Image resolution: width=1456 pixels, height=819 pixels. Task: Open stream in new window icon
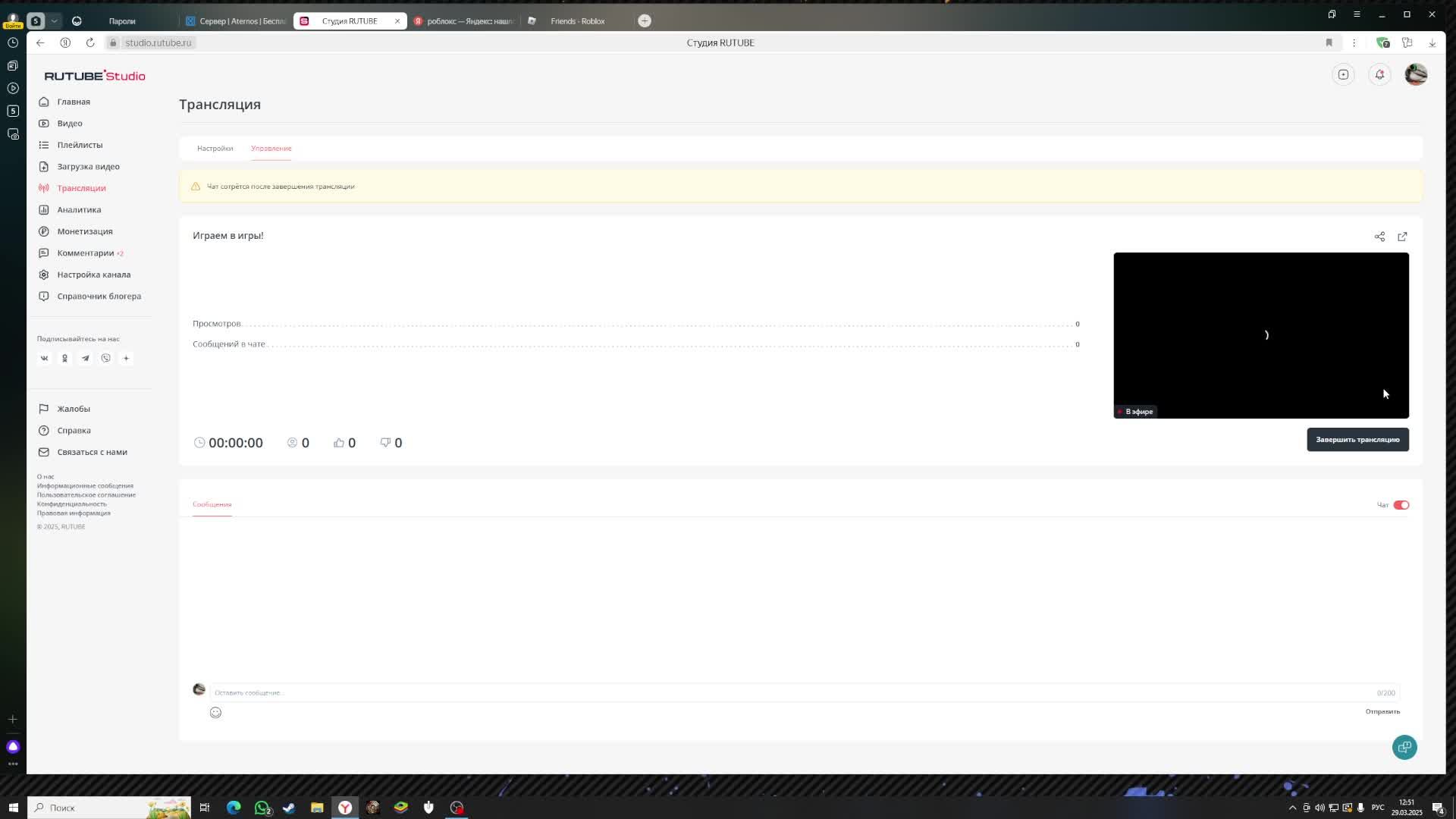point(1402,237)
